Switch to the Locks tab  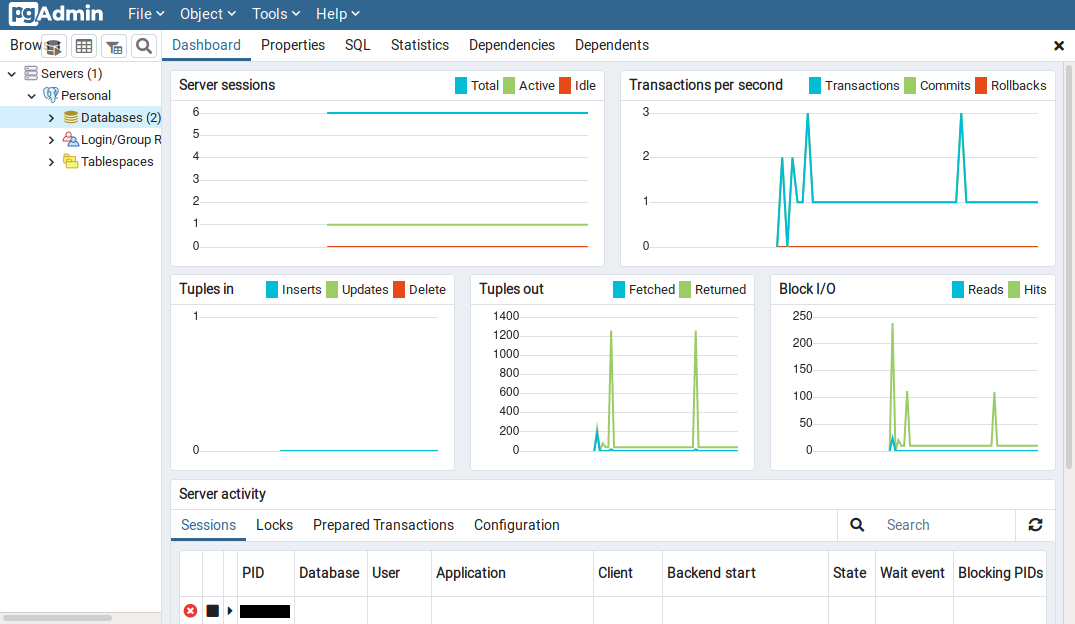(274, 525)
